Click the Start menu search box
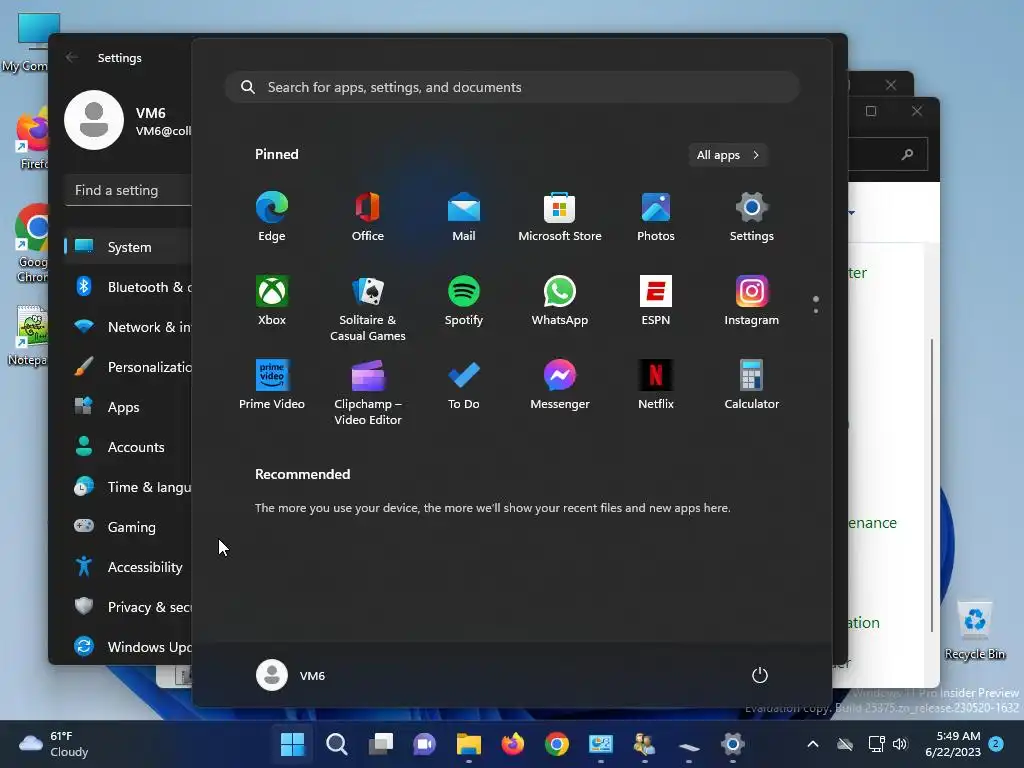This screenshot has height=768, width=1024. tap(512, 87)
